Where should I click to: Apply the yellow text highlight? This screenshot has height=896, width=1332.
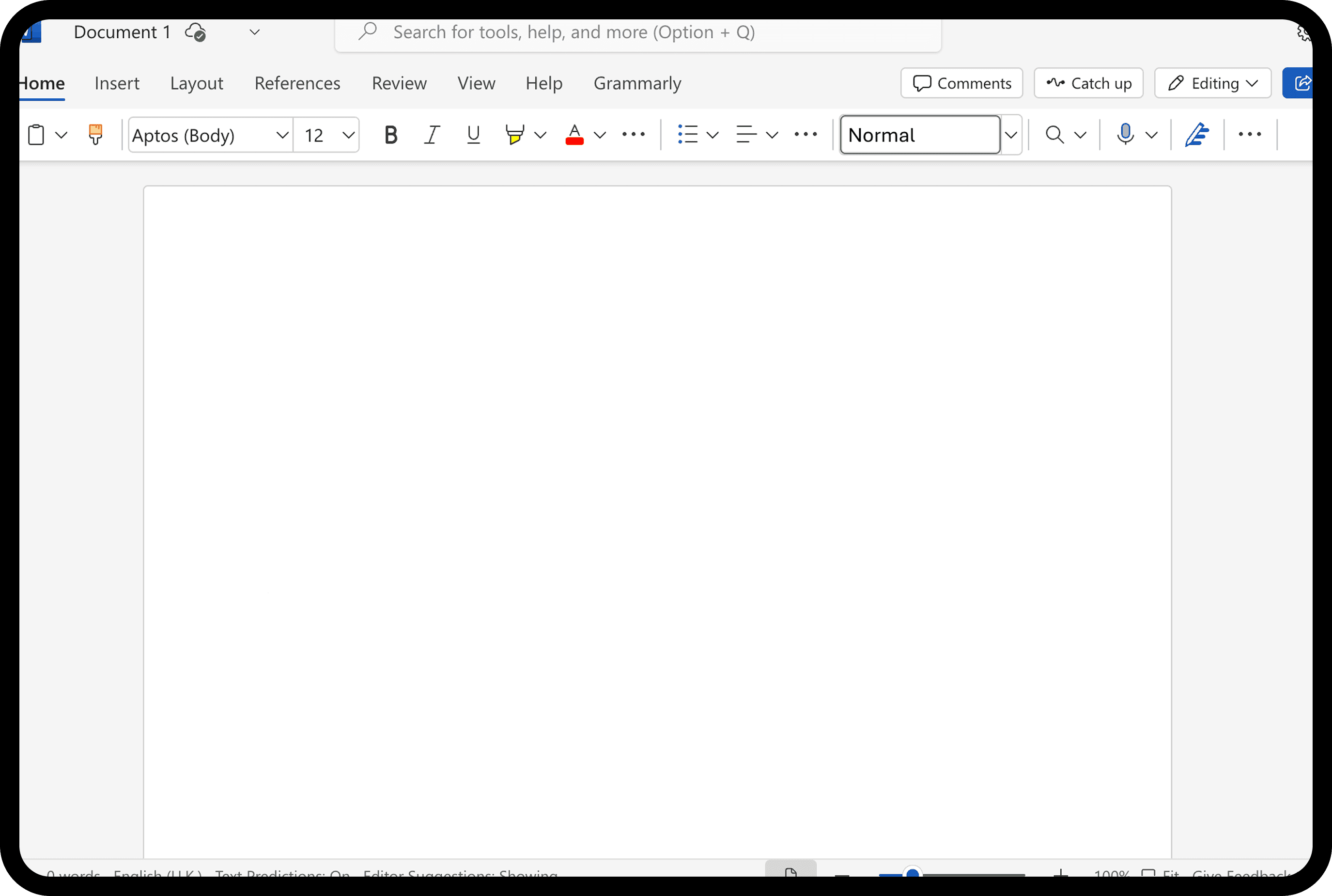[515, 135]
